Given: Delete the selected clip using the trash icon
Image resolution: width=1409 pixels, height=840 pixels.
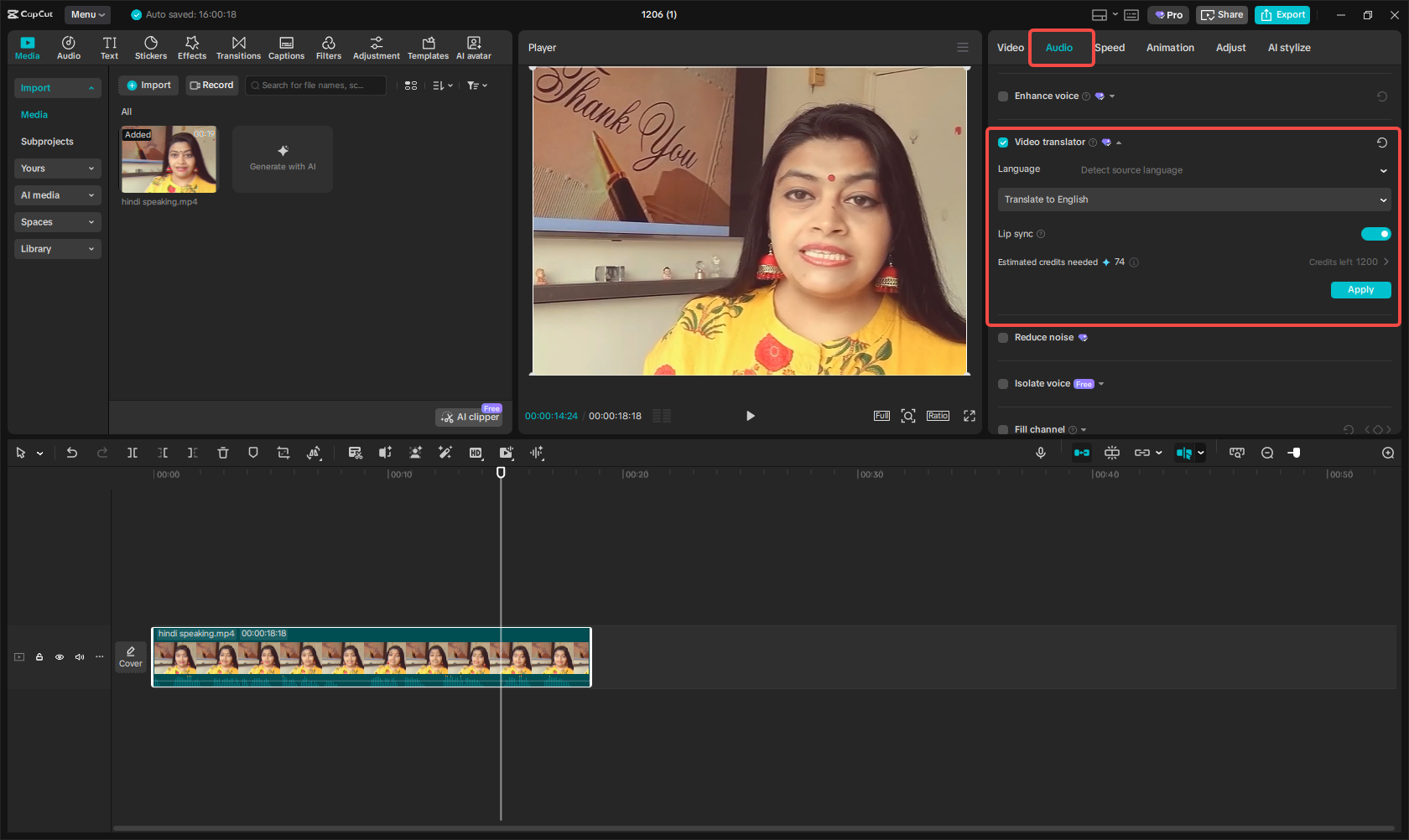Looking at the screenshot, I should coord(222,453).
